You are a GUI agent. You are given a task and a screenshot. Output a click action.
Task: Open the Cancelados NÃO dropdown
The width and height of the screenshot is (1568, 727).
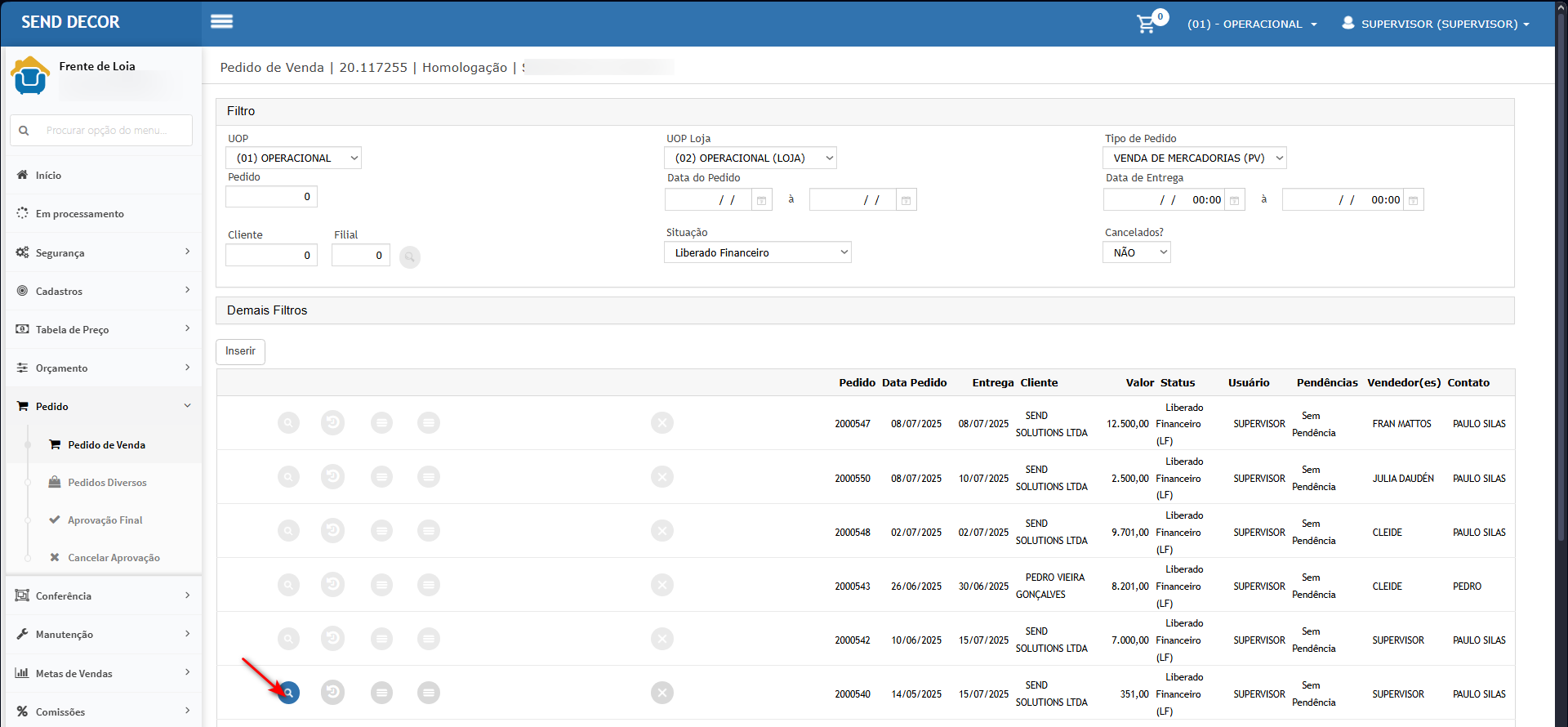point(1137,252)
